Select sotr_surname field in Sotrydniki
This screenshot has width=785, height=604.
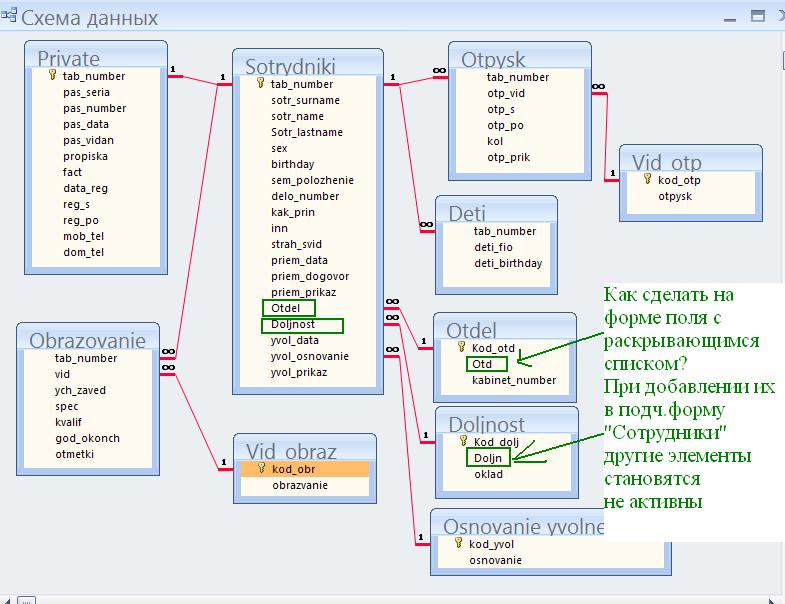(305, 100)
